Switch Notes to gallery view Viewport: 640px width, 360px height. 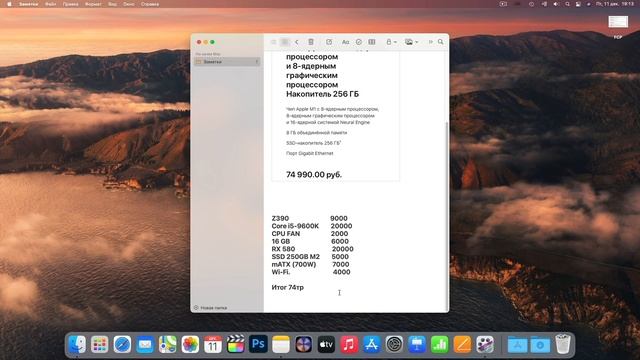click(x=285, y=42)
